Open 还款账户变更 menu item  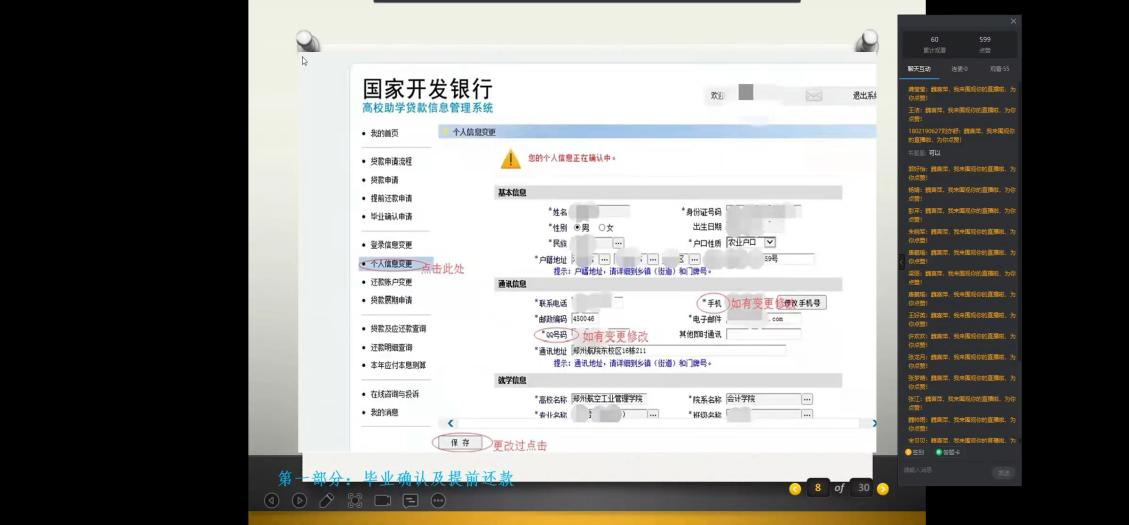(x=391, y=282)
